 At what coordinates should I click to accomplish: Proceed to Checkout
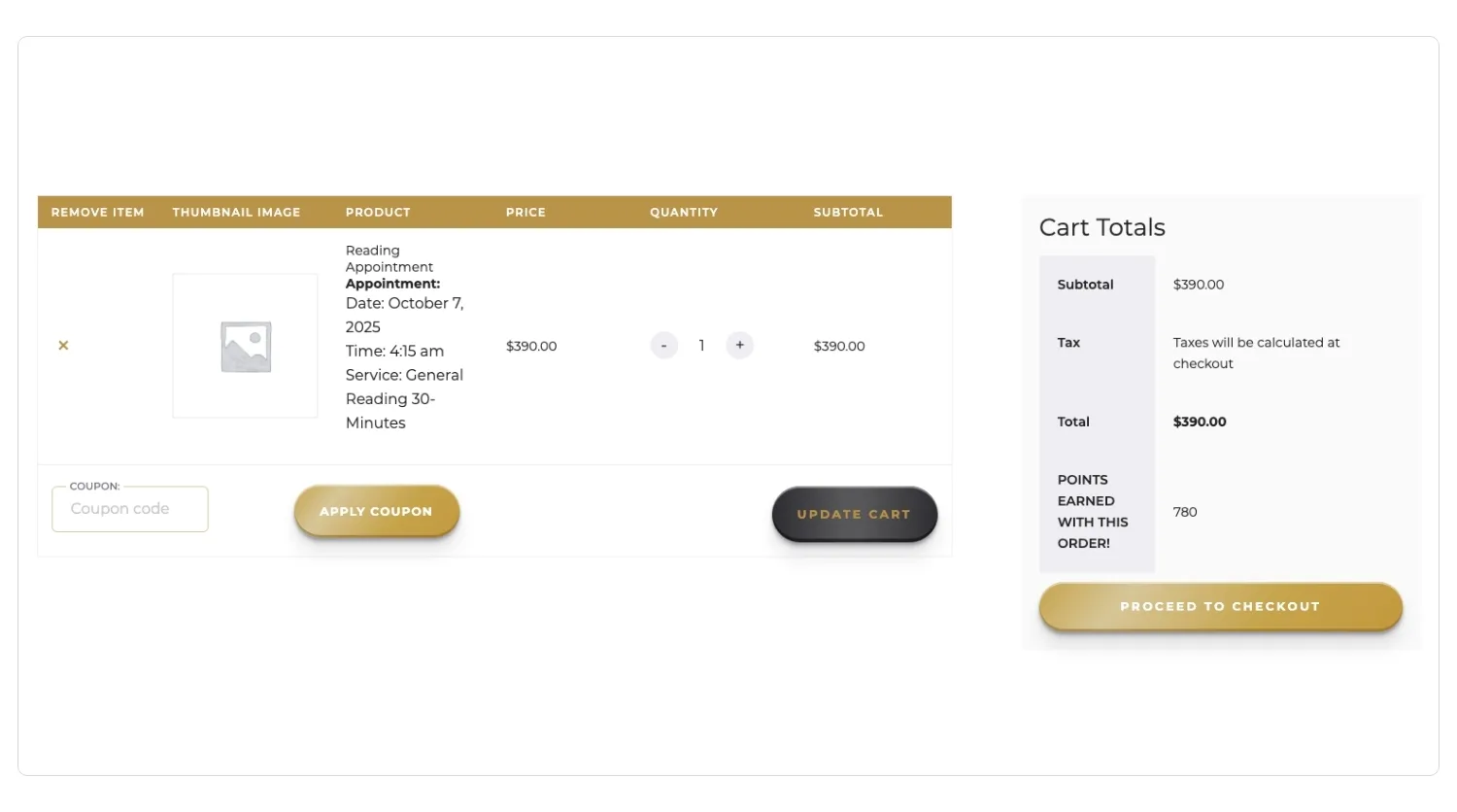1220,606
